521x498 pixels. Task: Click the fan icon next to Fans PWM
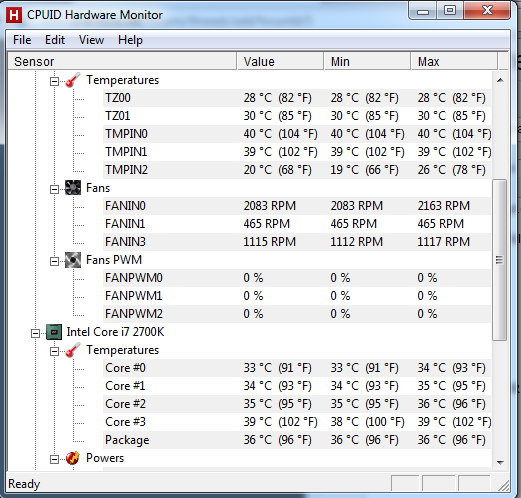(x=73, y=260)
